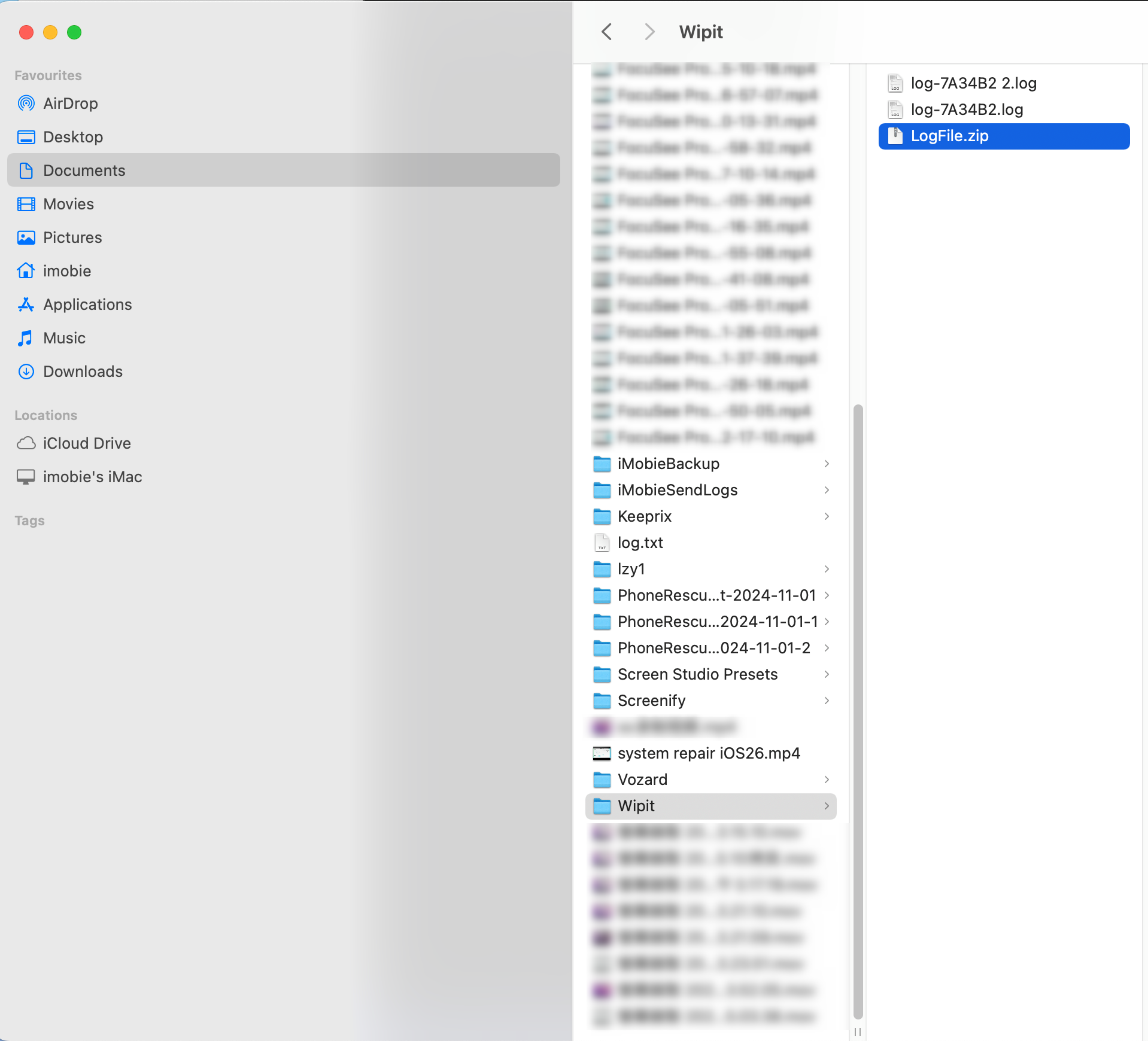Select the imobie home folder icon
Screen dimensions: 1148x1041
[x=67, y=270]
